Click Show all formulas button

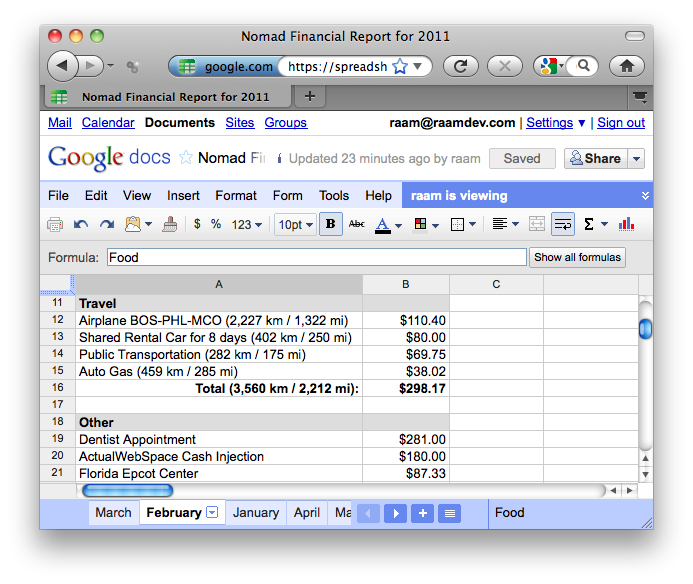[577, 257]
